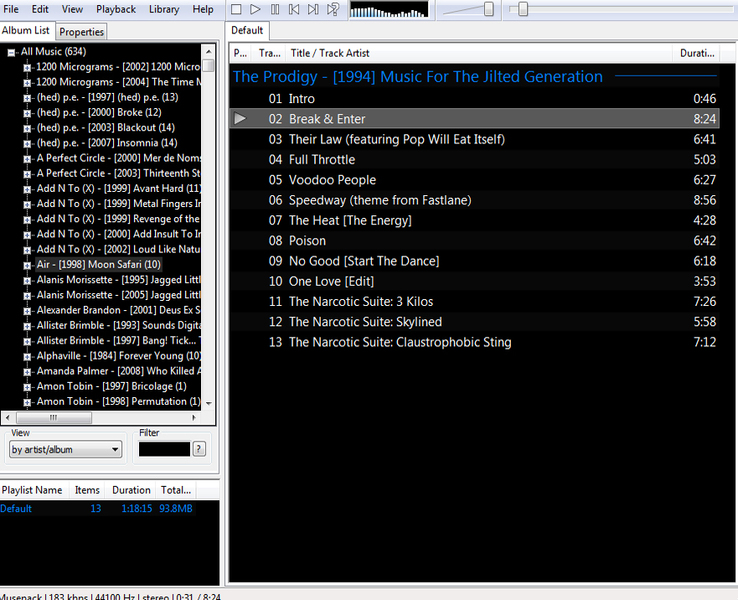Open the View menu

(72, 9)
